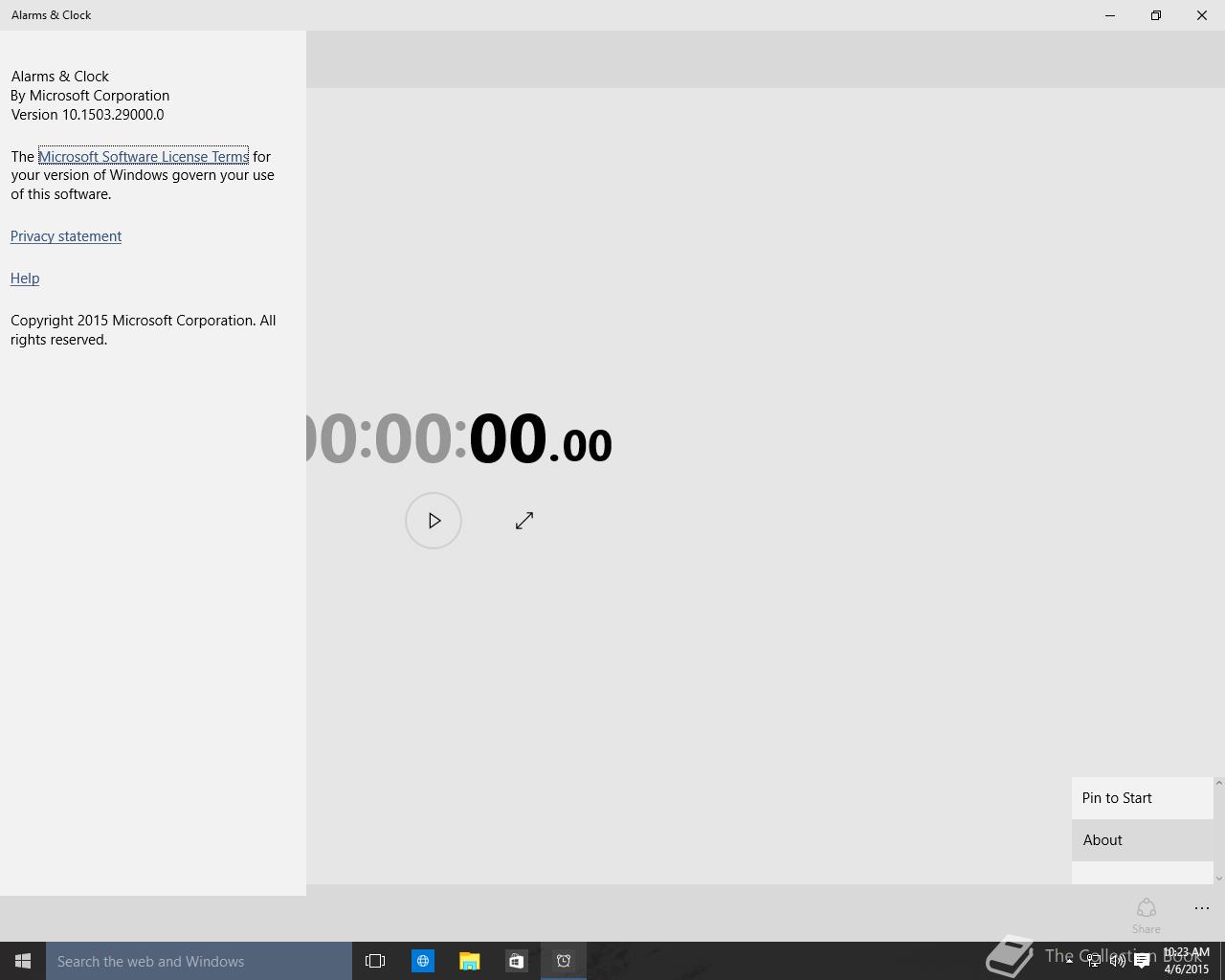
Task: Click the menu scrollbar up arrow
Action: pos(1218,783)
